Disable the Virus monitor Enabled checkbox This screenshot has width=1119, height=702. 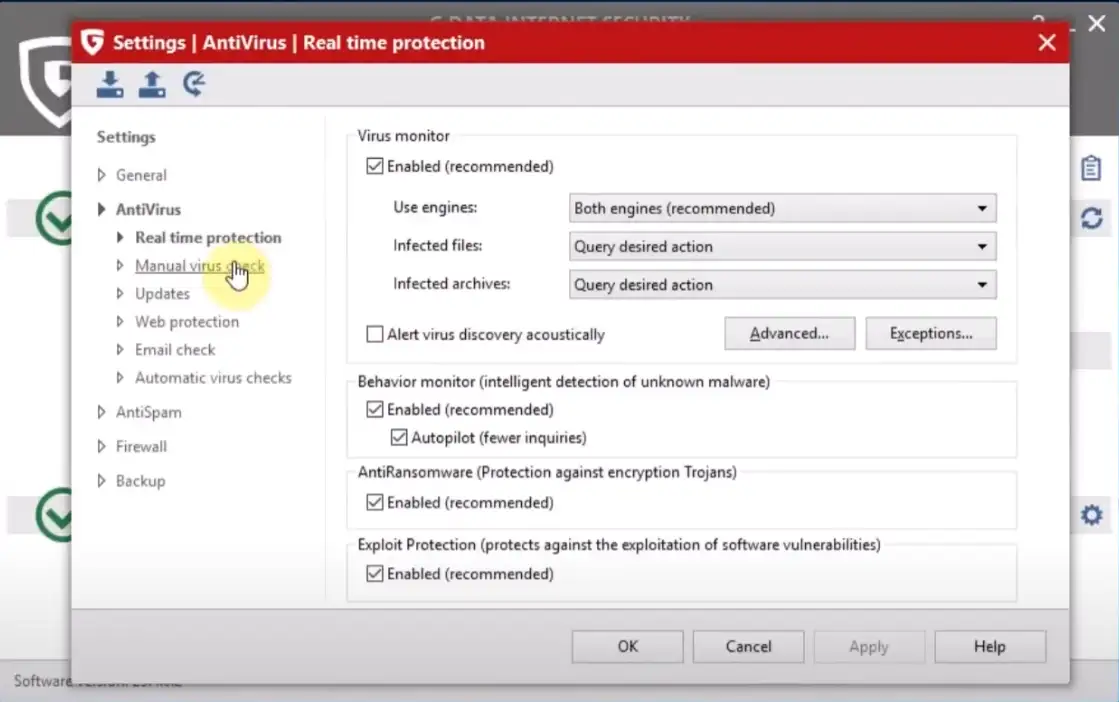375,167
